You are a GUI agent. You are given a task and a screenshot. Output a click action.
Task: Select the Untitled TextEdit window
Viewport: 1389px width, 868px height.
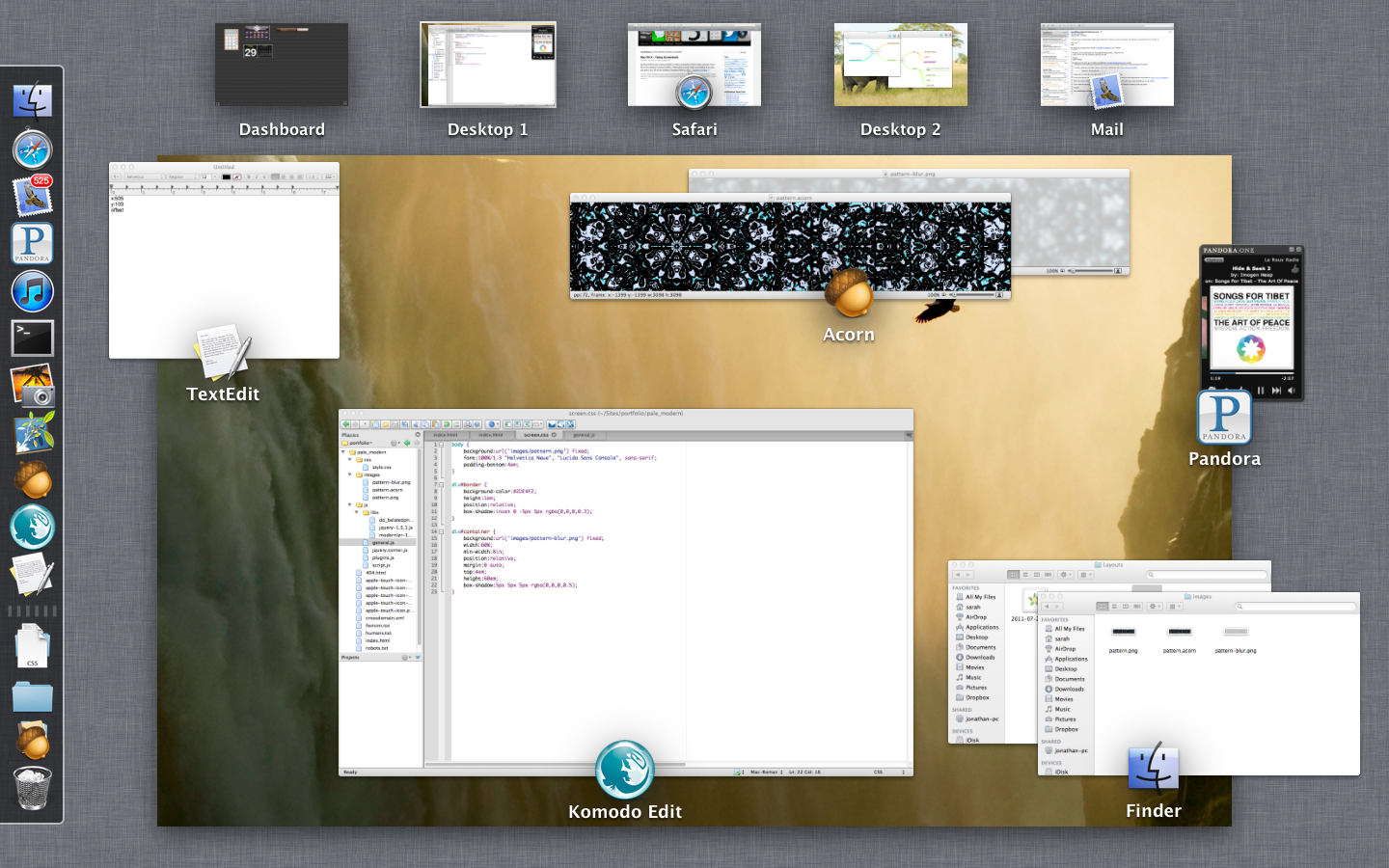coord(224,260)
